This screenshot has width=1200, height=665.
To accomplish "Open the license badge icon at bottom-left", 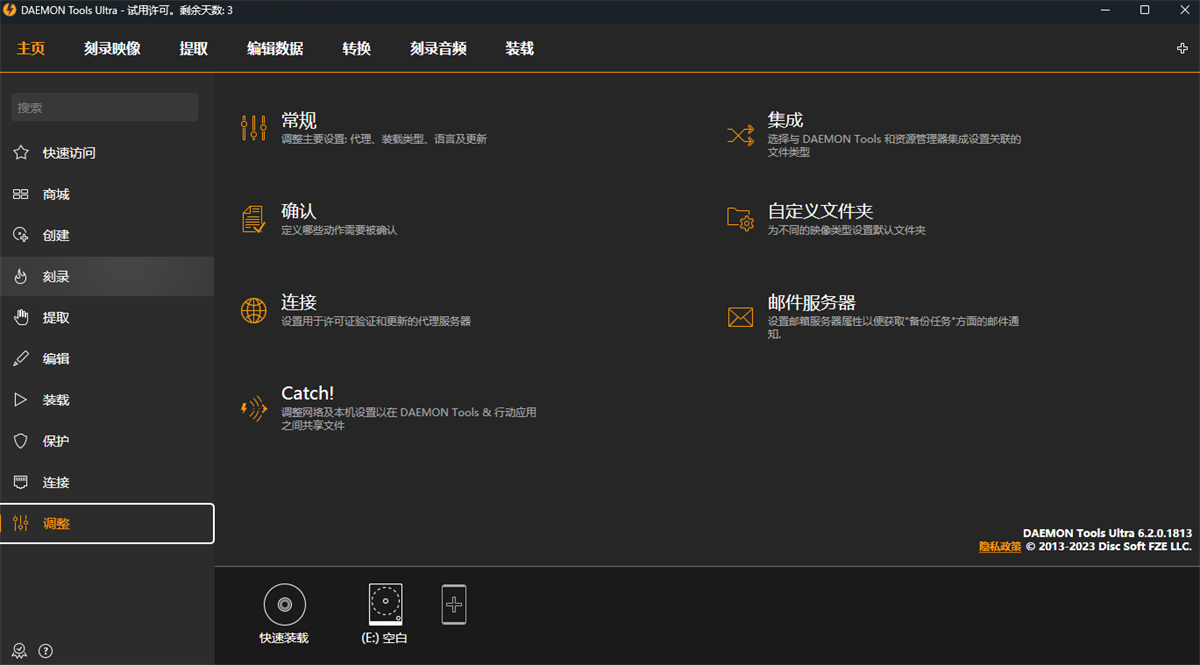I will pyautogui.click(x=19, y=651).
